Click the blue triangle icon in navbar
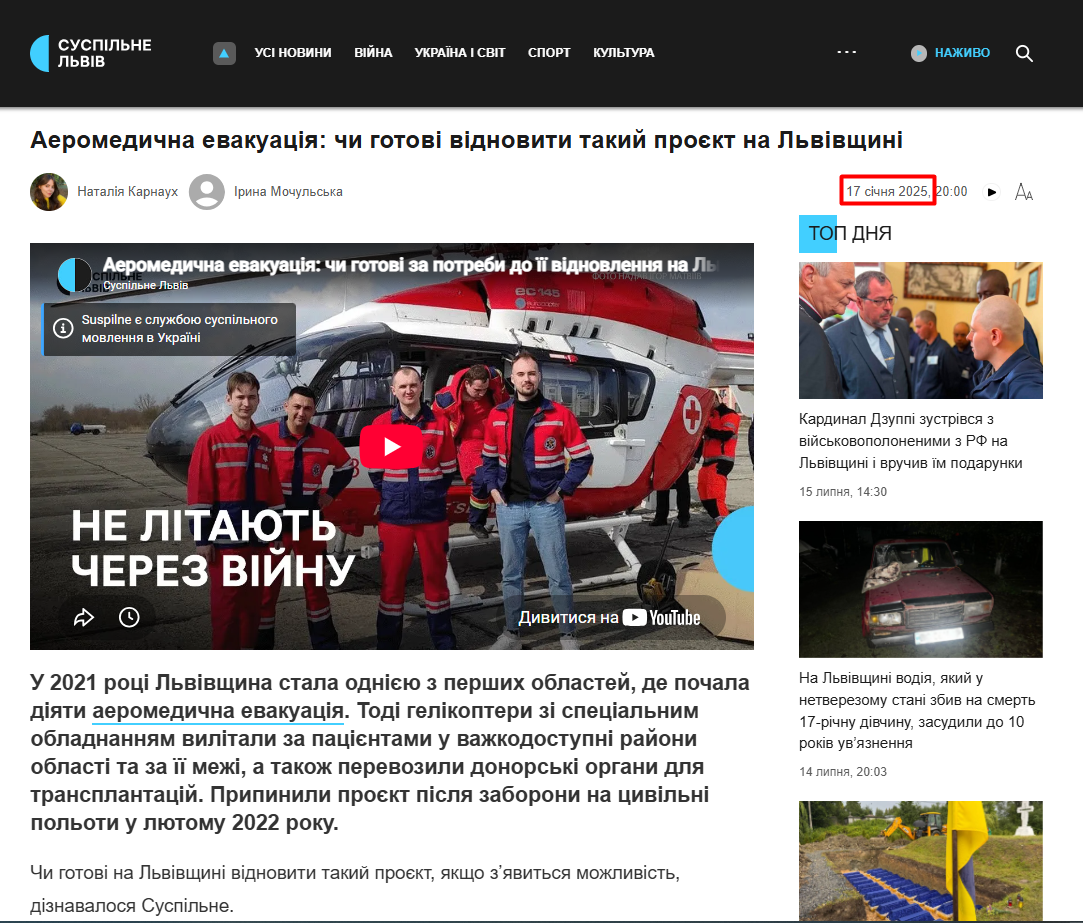 (224, 53)
